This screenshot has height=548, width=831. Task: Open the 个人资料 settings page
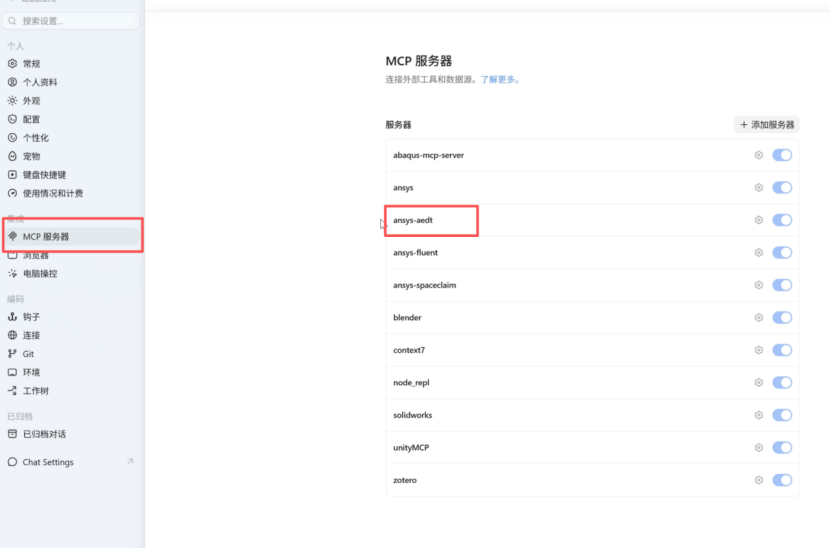pyautogui.click(x=71, y=82)
